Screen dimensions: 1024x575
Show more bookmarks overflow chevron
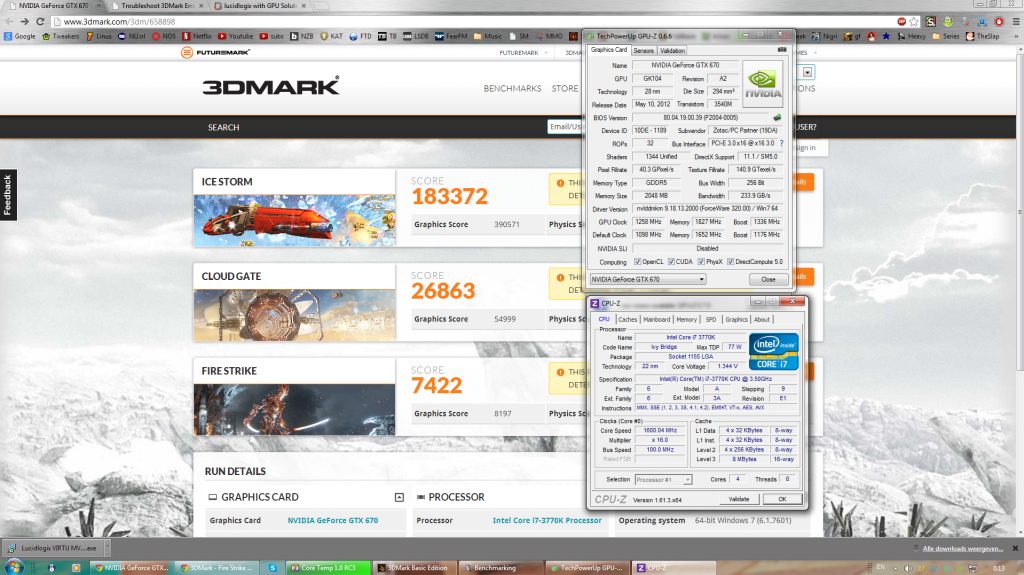1017,37
